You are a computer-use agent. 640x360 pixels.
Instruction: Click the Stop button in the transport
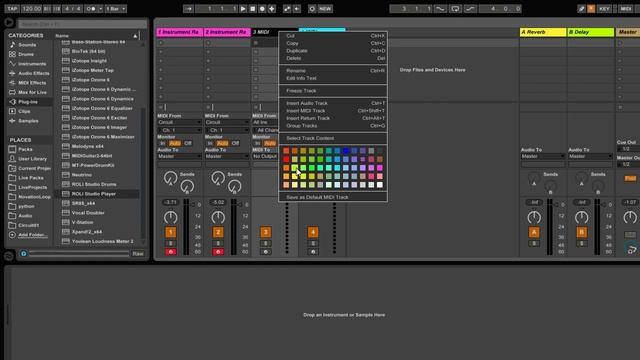click(x=253, y=9)
